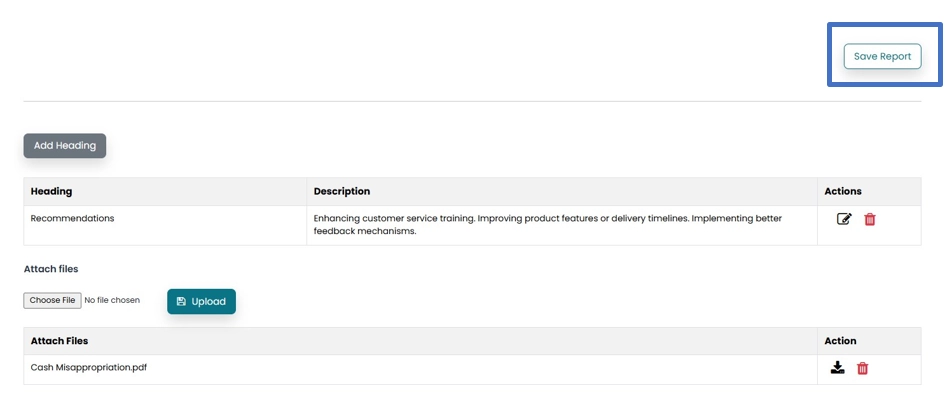This screenshot has width=947, height=400.
Task: Open file picker with Choose File
Action: point(52,300)
